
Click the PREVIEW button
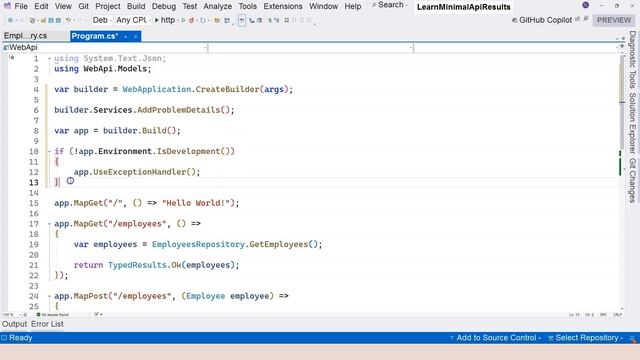[613, 20]
